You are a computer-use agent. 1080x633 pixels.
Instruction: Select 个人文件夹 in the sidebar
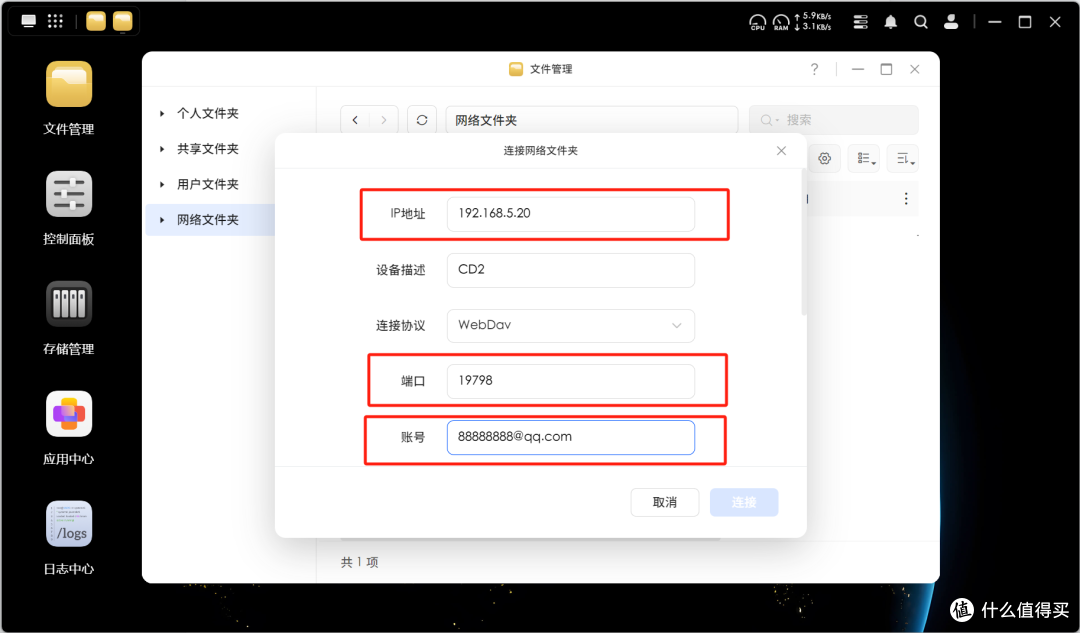(x=208, y=114)
